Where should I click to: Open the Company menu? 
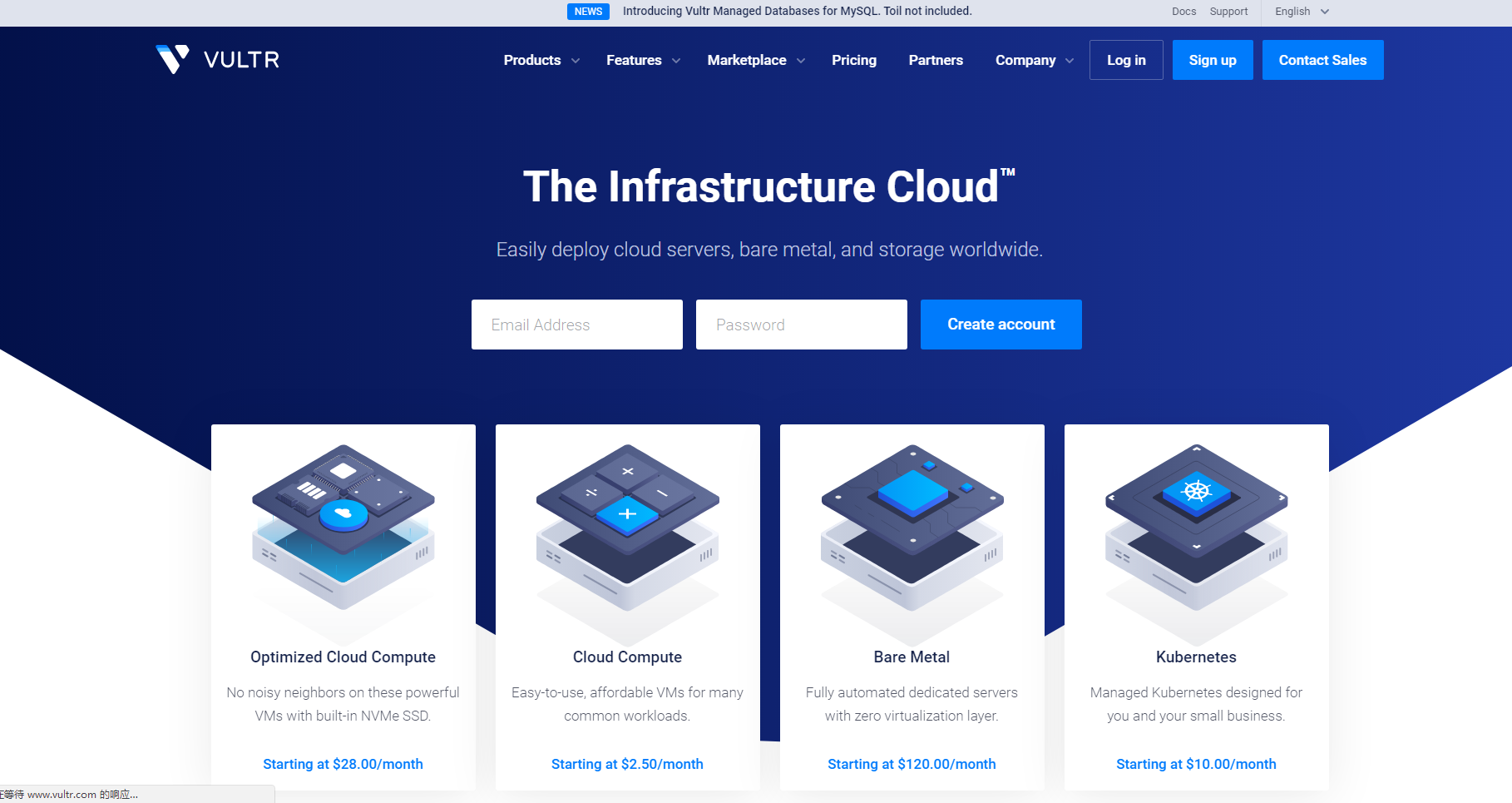click(1025, 60)
